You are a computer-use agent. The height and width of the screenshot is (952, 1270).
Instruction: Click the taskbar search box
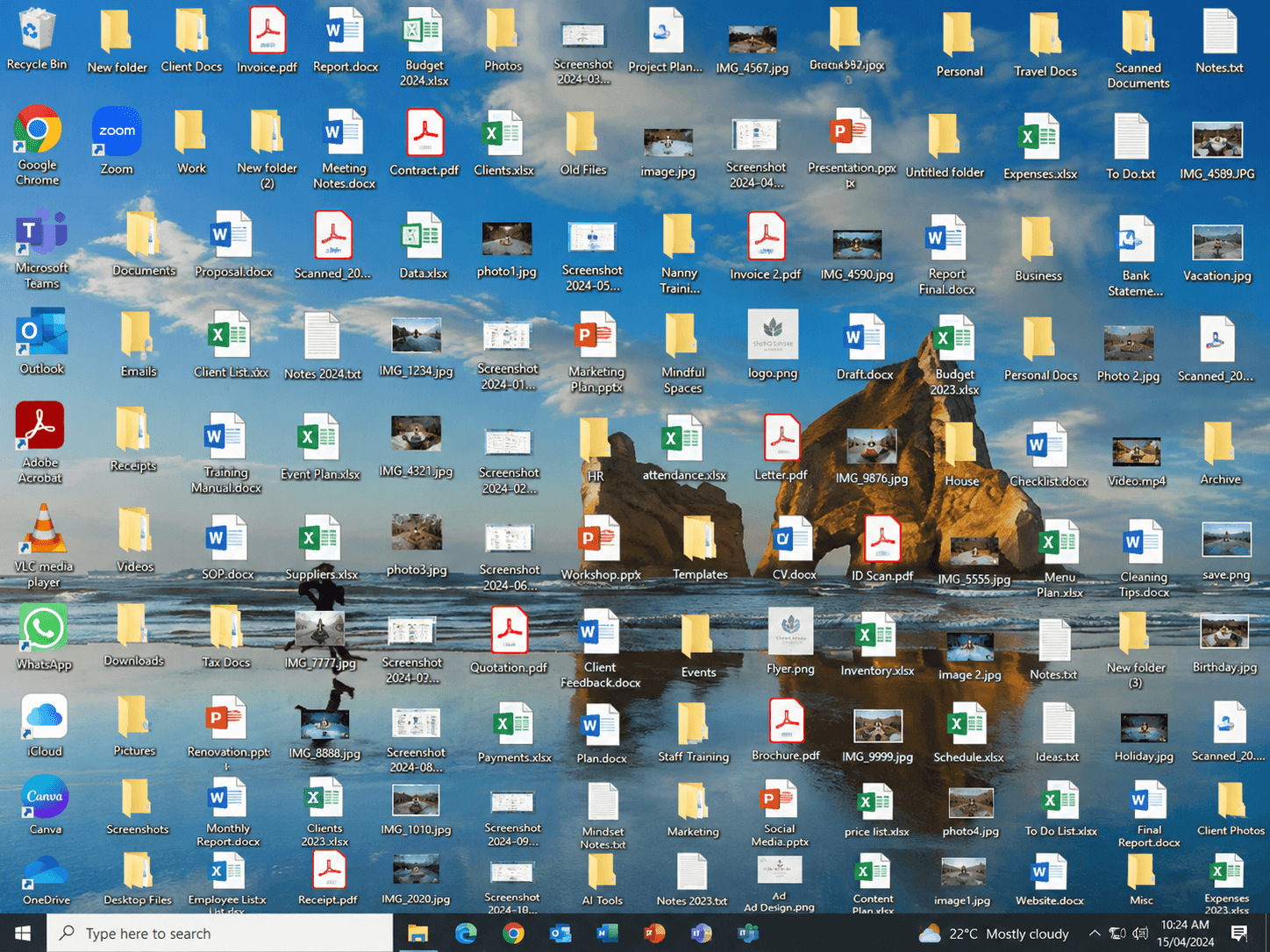pos(219,934)
